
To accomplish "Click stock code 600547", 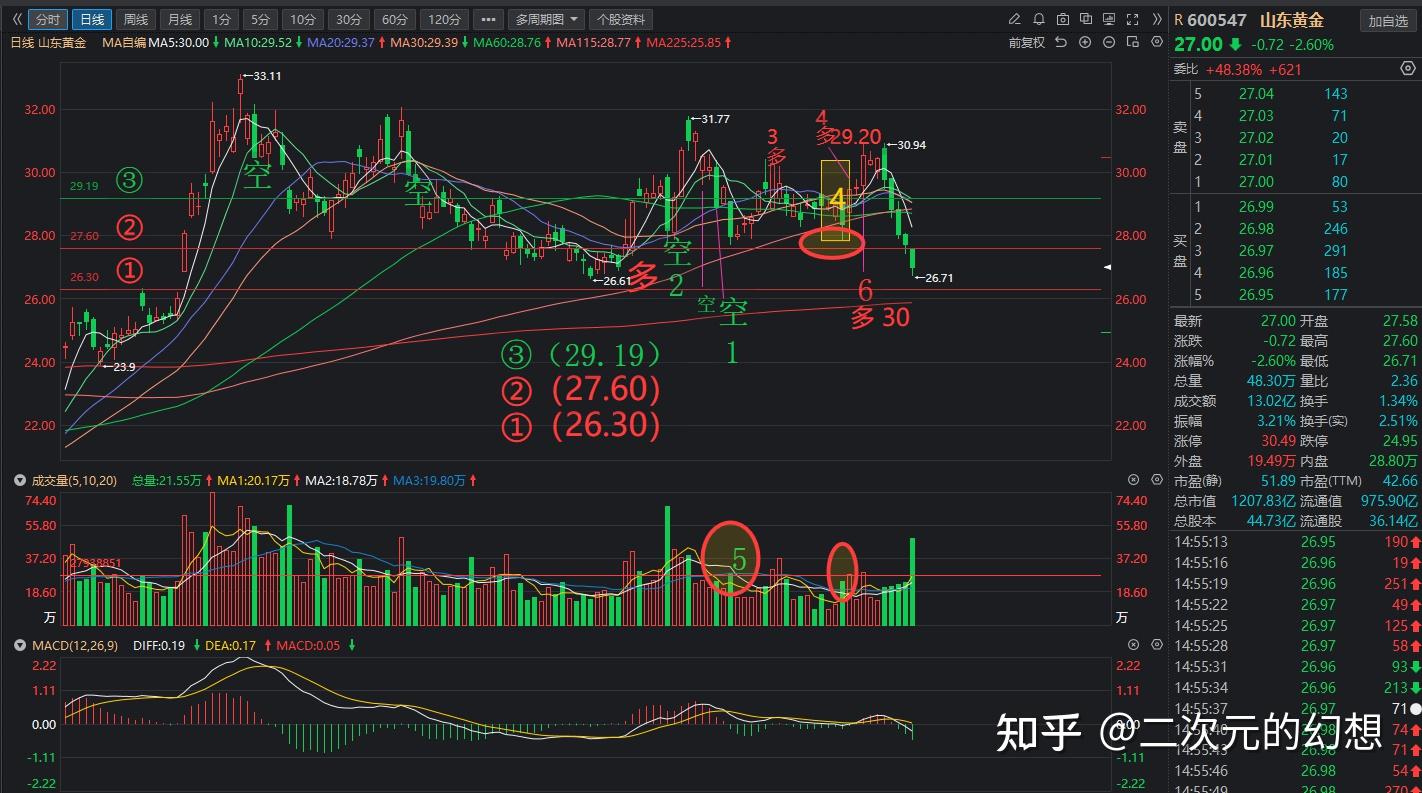I will (1217, 20).
